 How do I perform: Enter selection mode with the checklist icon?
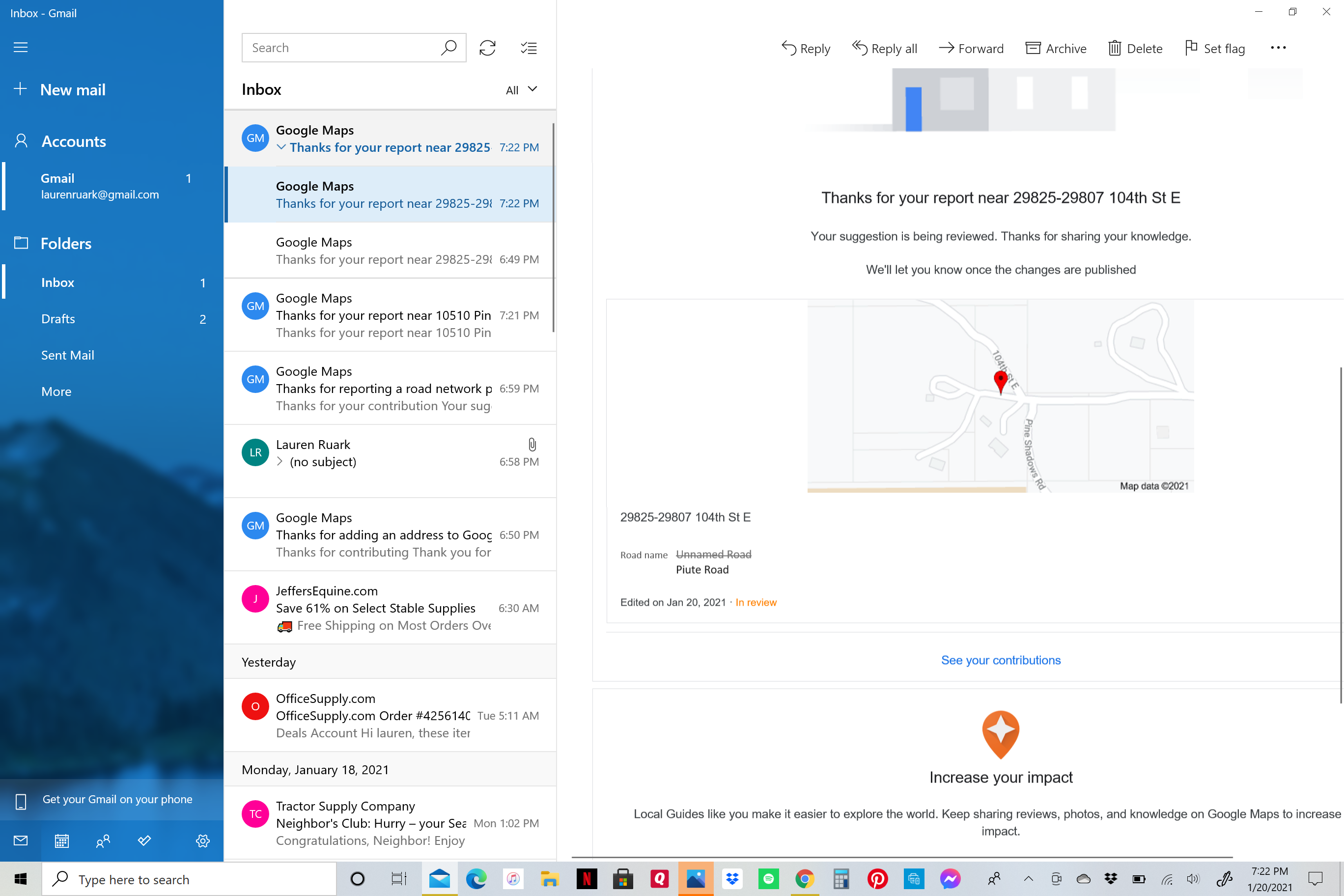pyautogui.click(x=529, y=48)
